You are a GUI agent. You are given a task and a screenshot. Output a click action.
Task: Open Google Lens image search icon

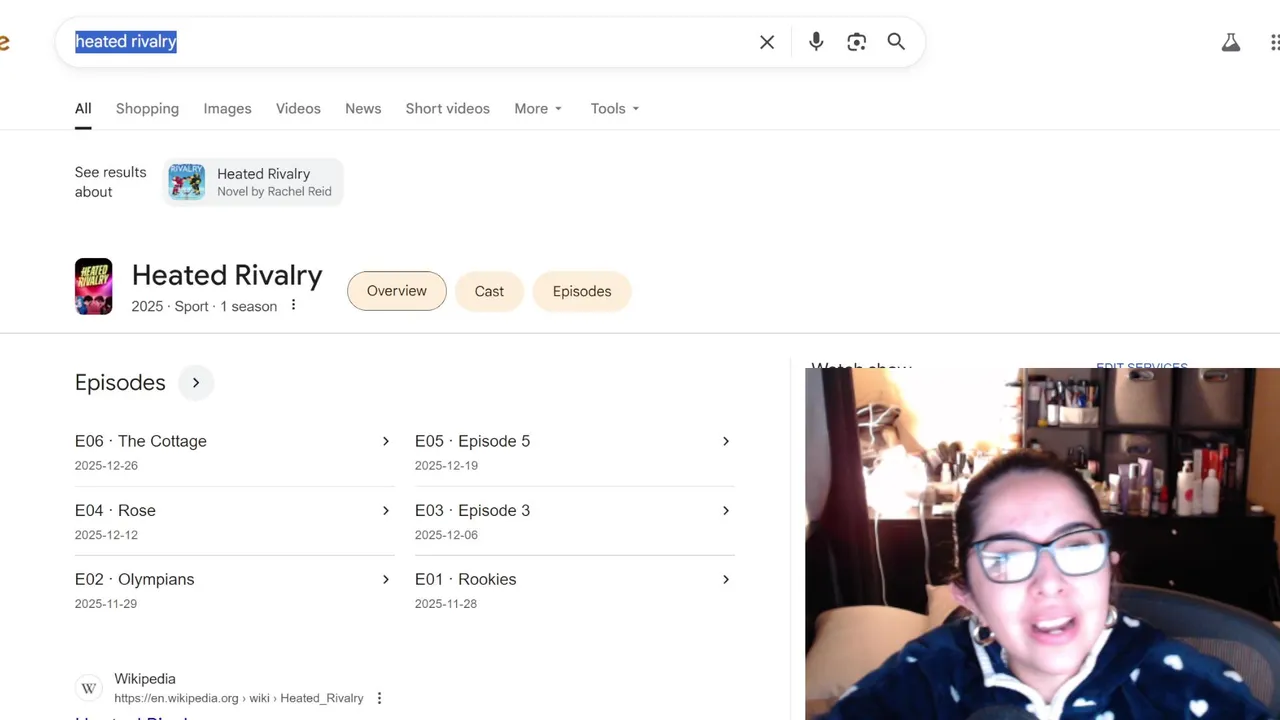856,42
